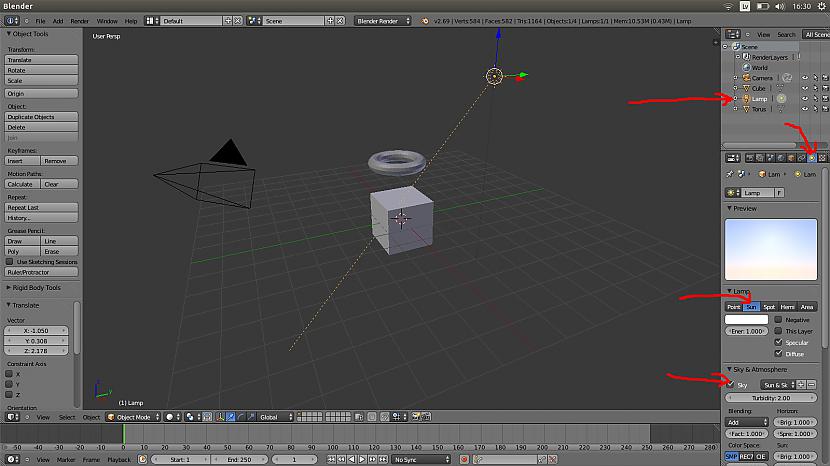Click the timeline editor type clock icon
Screen dimensions: 830x466
(x=11, y=459)
